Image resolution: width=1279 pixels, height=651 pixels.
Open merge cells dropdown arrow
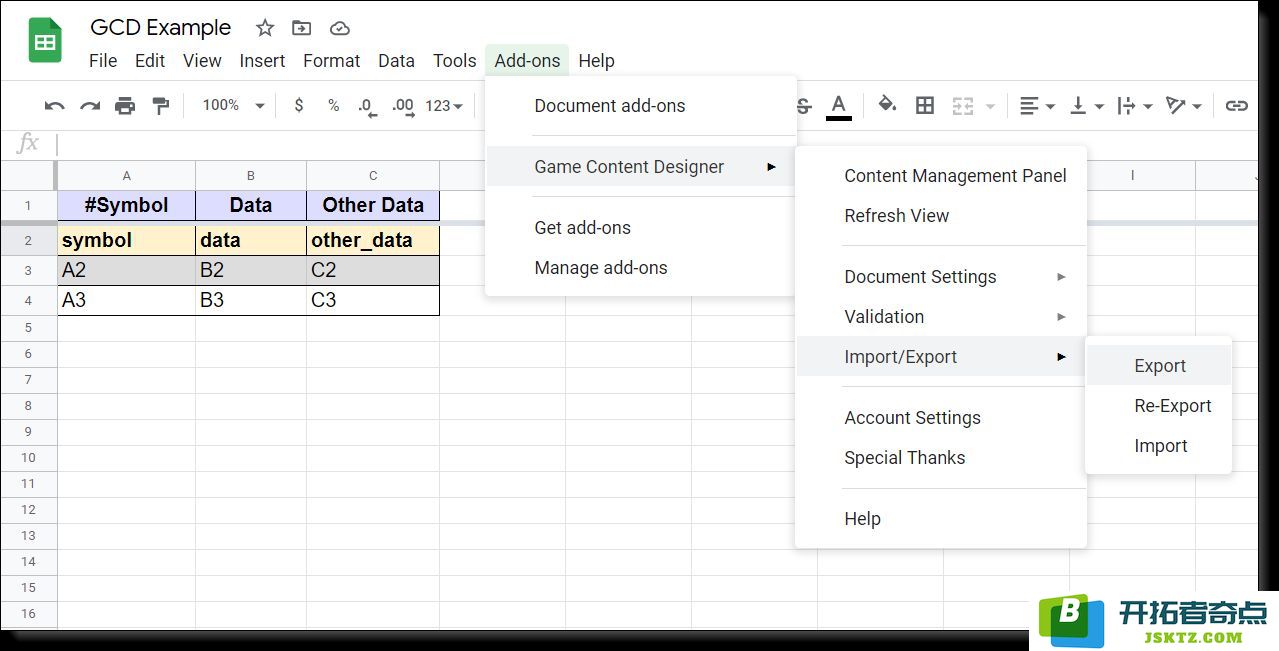990,106
